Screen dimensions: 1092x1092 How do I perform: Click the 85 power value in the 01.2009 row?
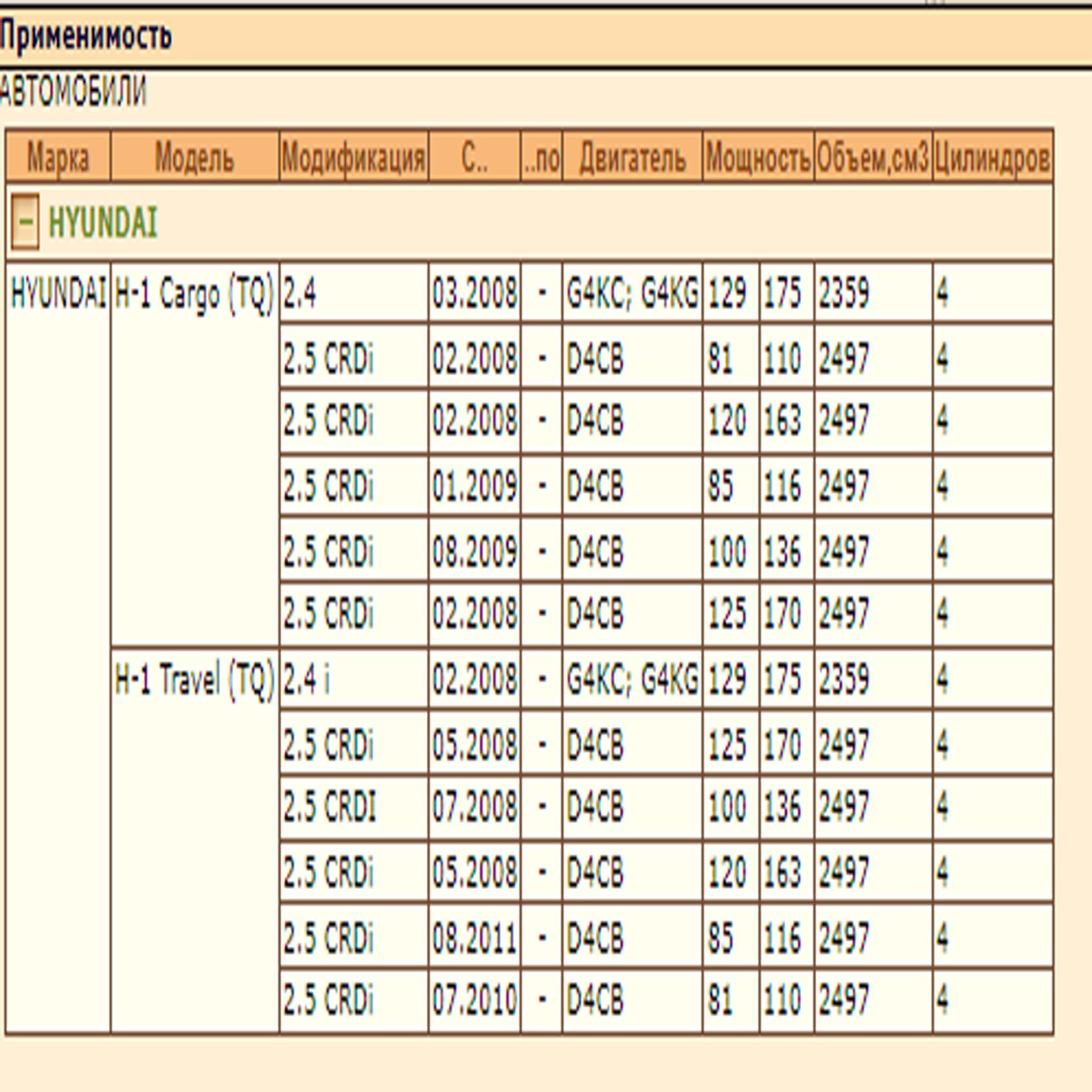(x=731, y=486)
